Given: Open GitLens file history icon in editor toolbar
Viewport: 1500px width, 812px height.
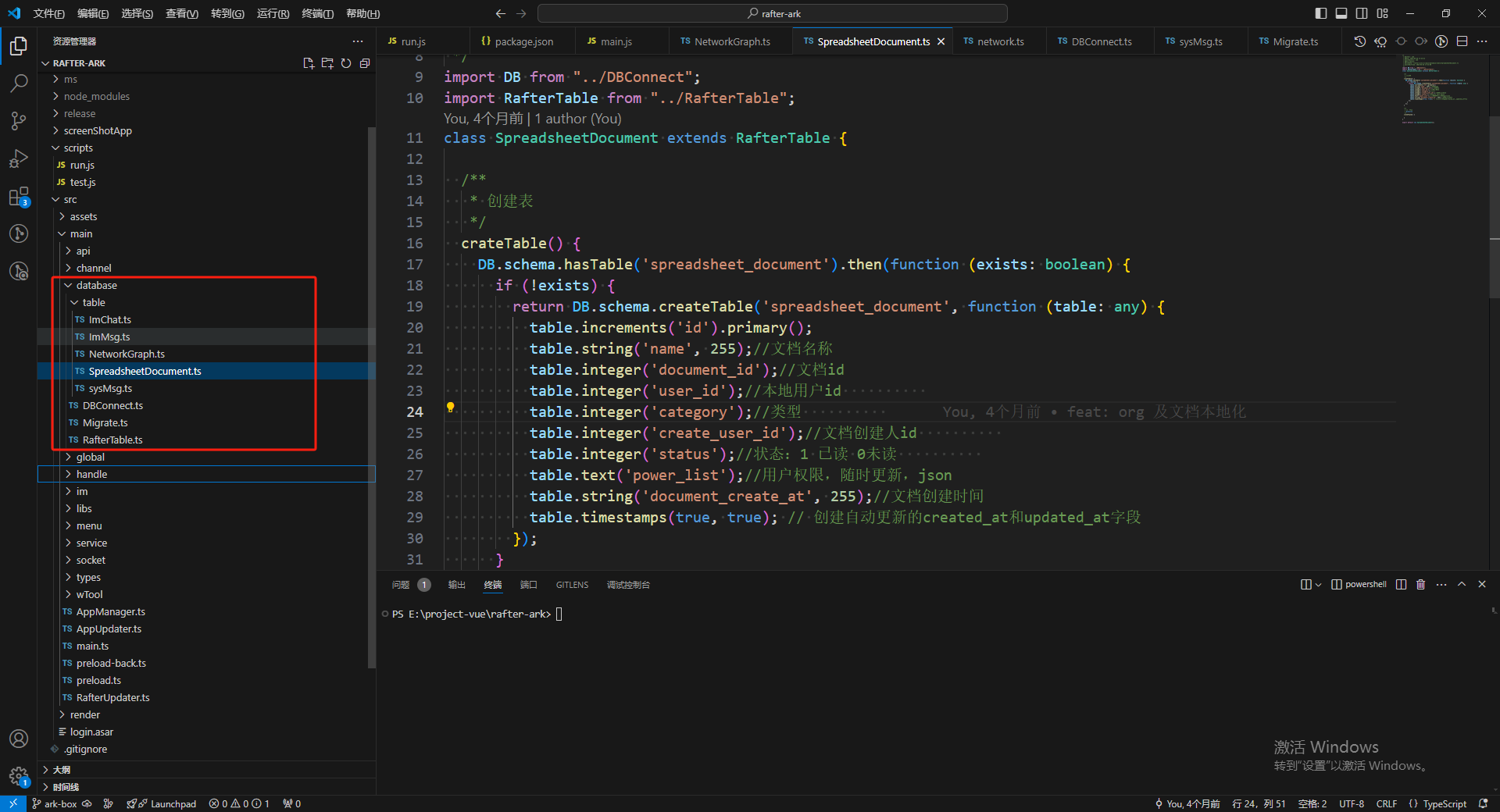Looking at the screenshot, I should [x=1360, y=41].
